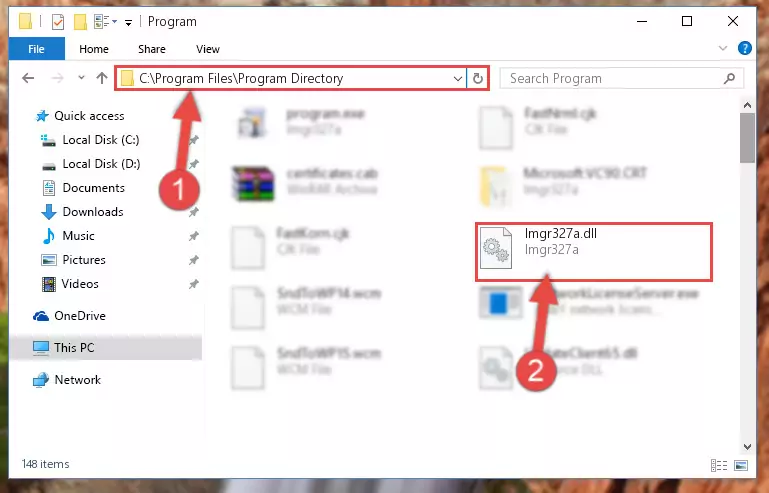Viewport: 769px width, 493px height.
Task: Switch to details view layout icon
Action: pyautogui.click(x=718, y=465)
